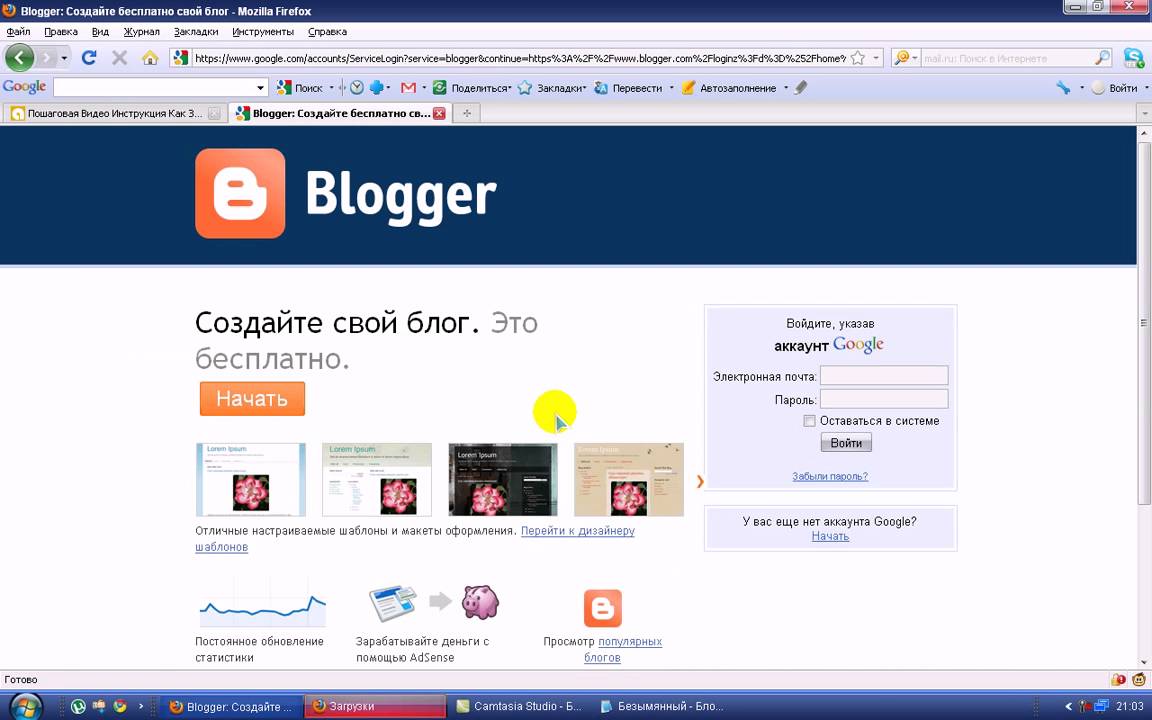The width and height of the screenshot is (1152, 720).
Task: Click the small orange Blogger icon above Просмотр
Action: [x=602, y=608]
